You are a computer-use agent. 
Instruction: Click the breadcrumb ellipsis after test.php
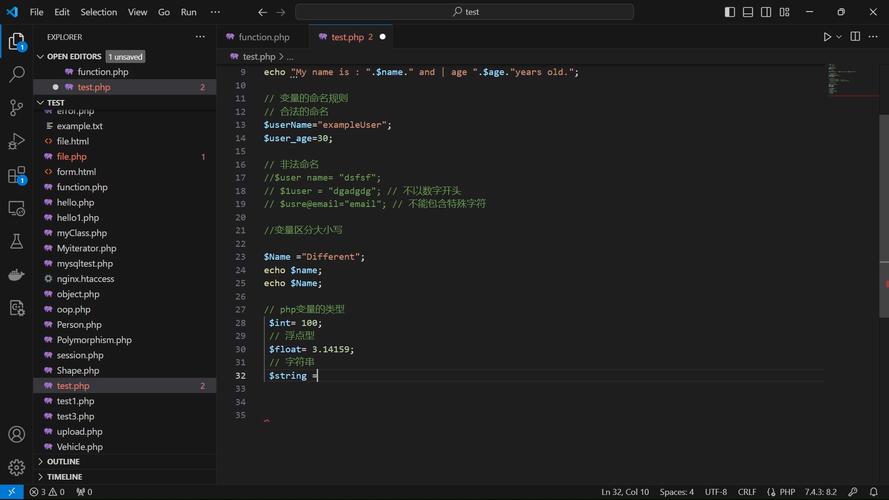290,57
